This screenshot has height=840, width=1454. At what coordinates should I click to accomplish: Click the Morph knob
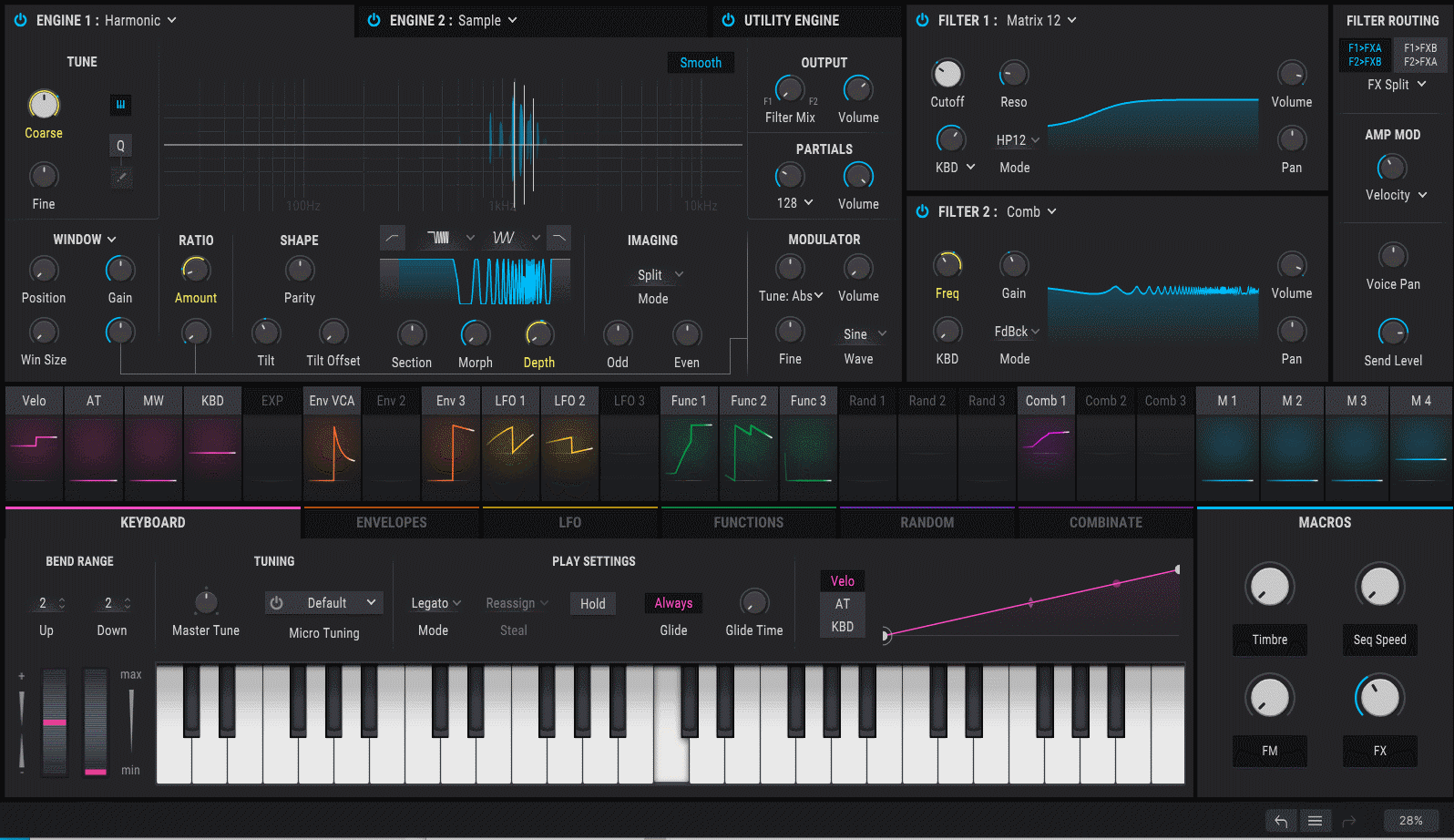[476, 333]
